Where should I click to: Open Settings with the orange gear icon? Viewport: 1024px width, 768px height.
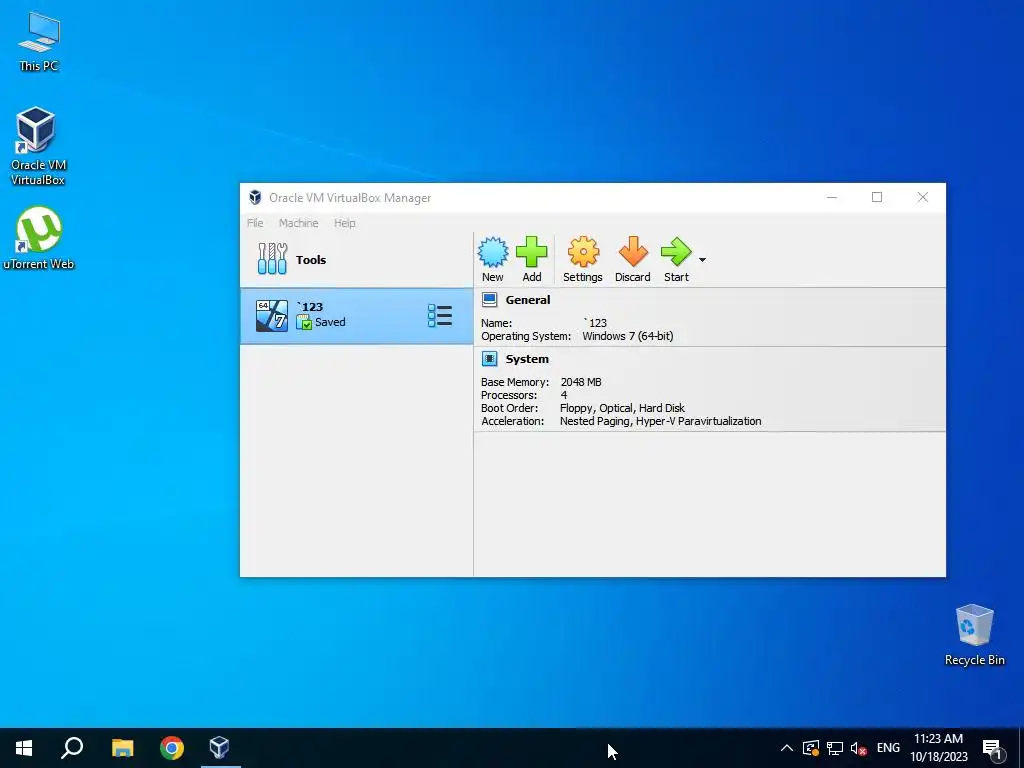coord(583,252)
